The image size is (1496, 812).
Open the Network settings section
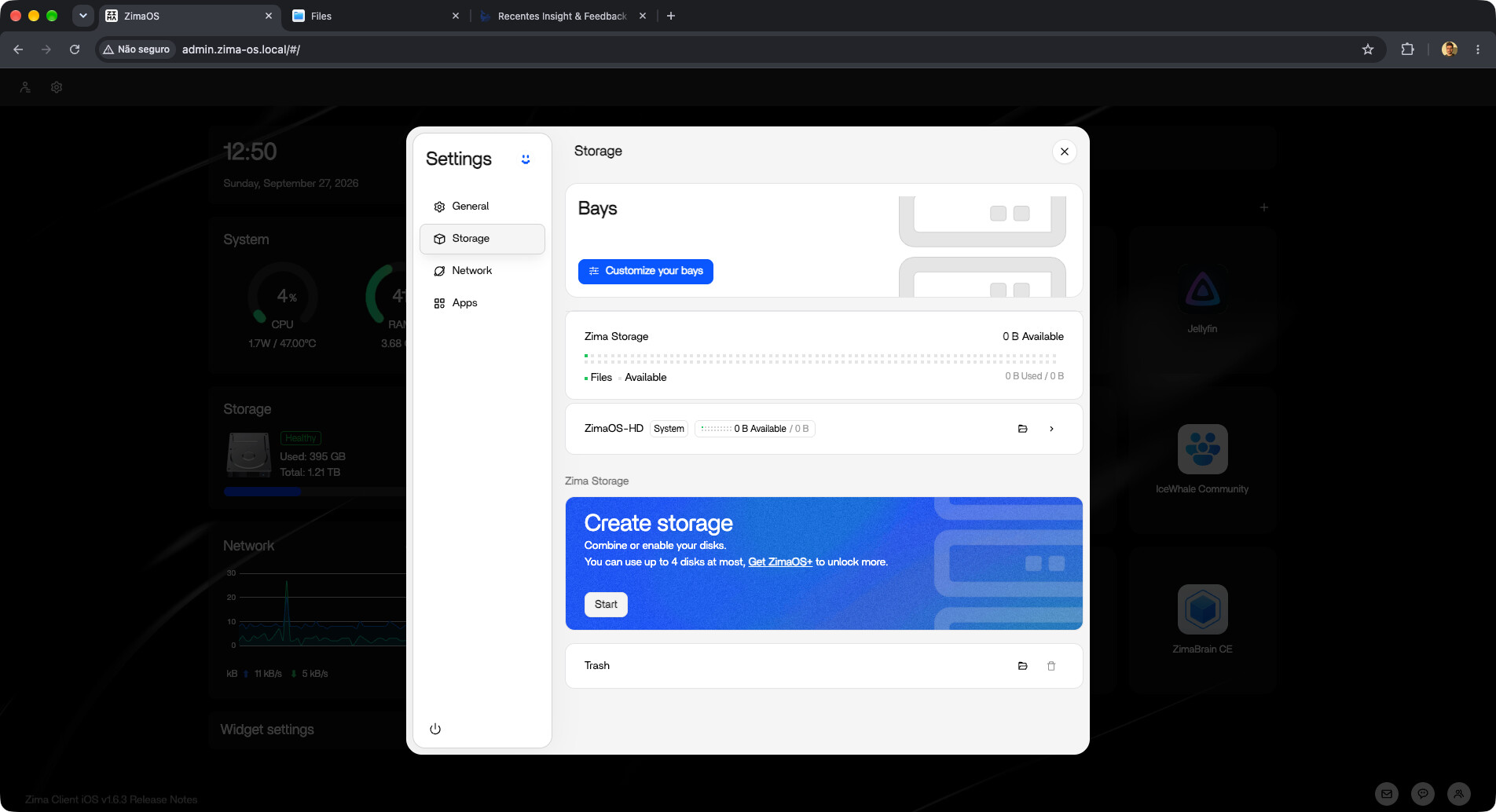click(482, 271)
